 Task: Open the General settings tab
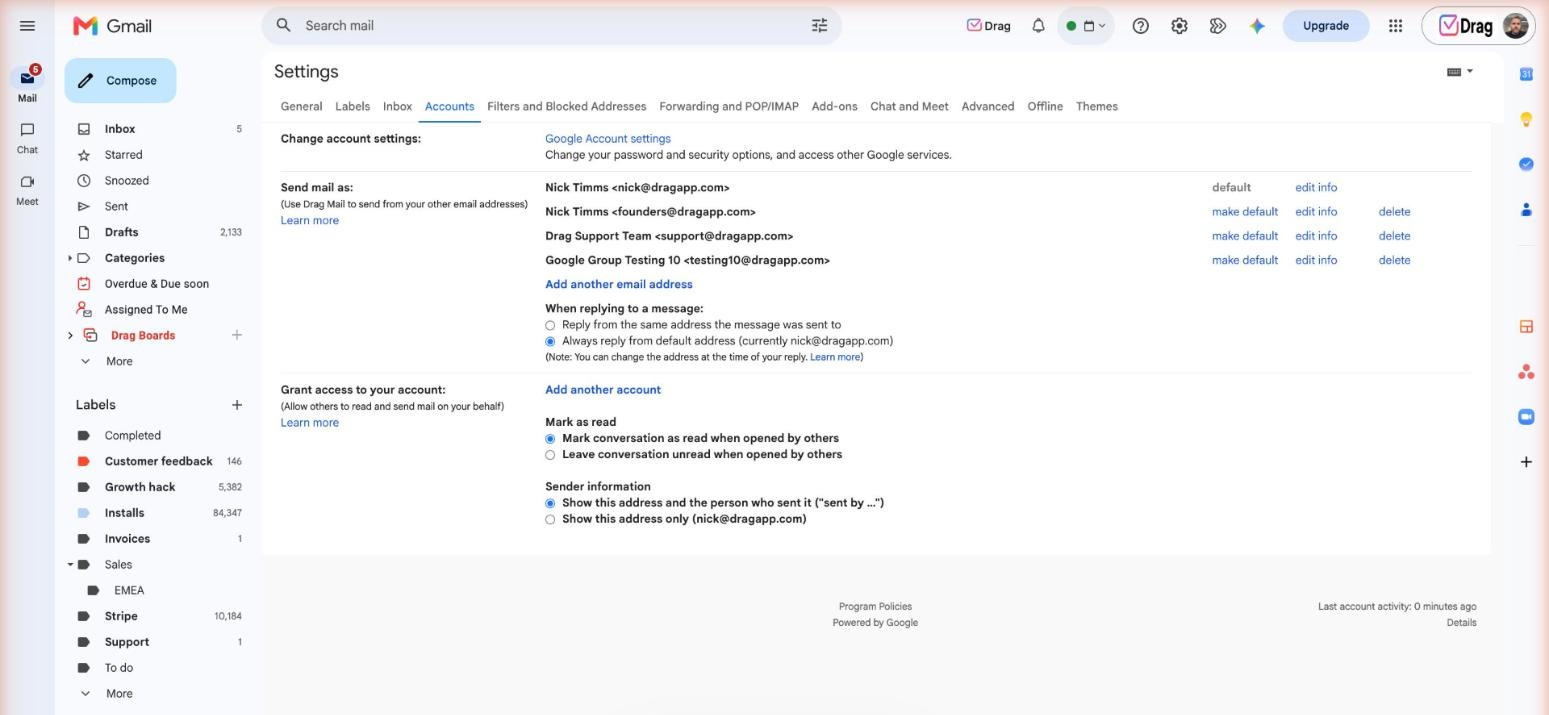point(301,106)
